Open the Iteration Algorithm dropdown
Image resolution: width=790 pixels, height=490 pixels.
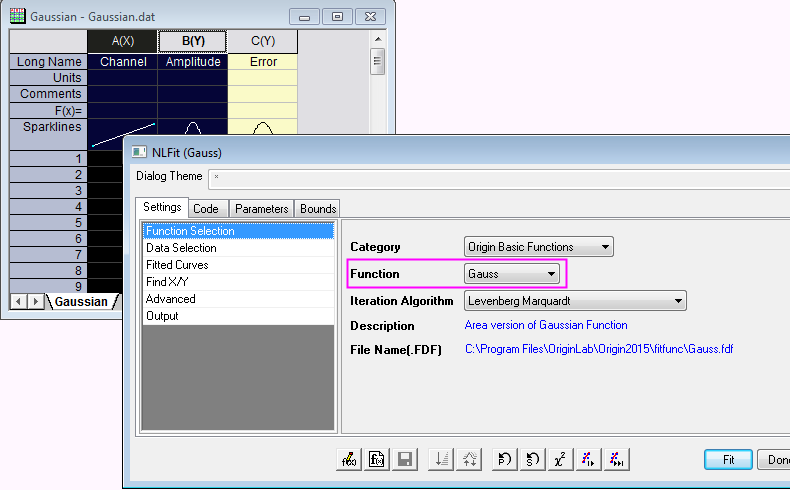[575, 301]
